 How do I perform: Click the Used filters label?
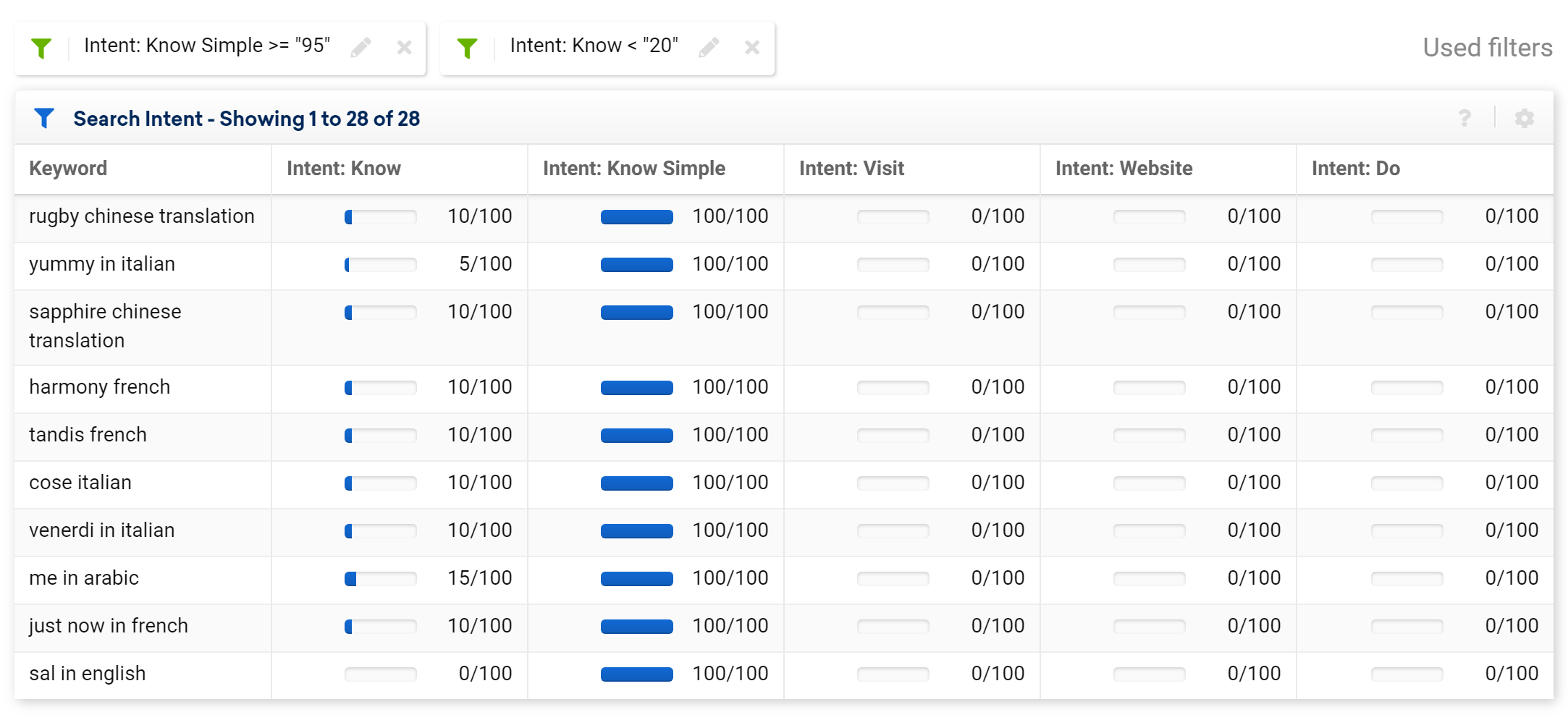point(1488,48)
